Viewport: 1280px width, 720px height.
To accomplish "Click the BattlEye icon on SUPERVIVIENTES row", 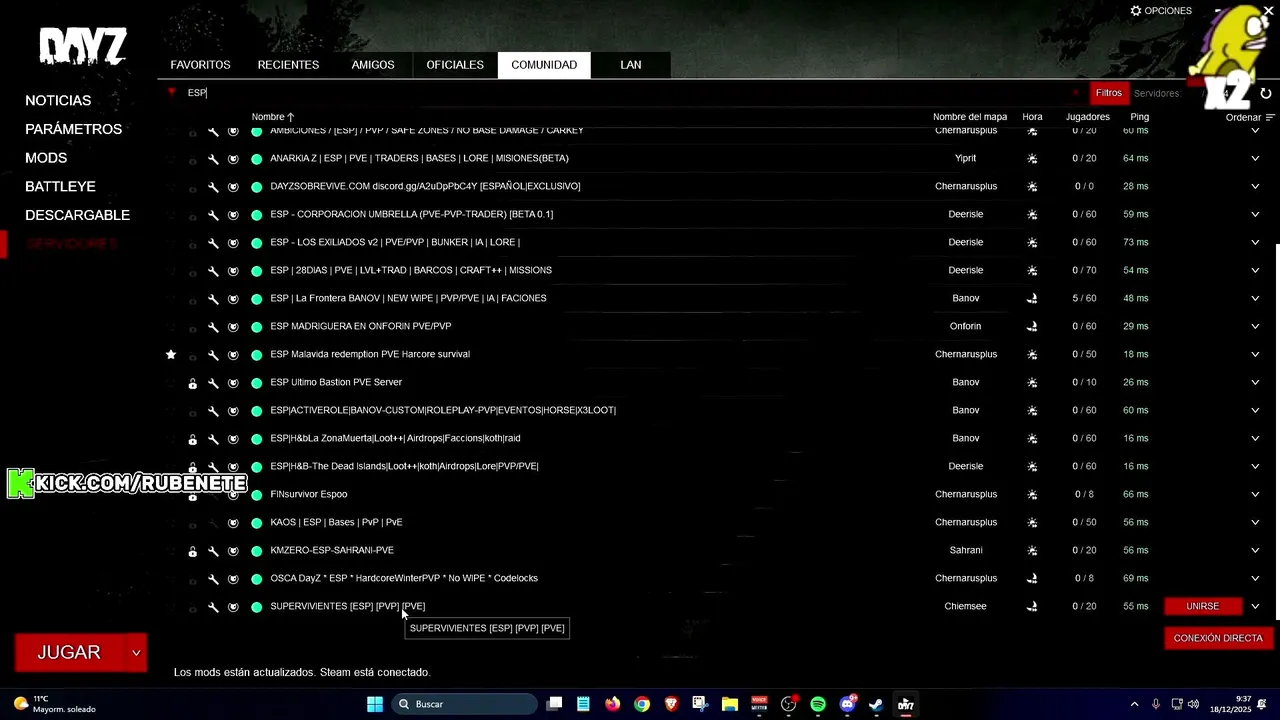I will pyautogui.click(x=233, y=606).
